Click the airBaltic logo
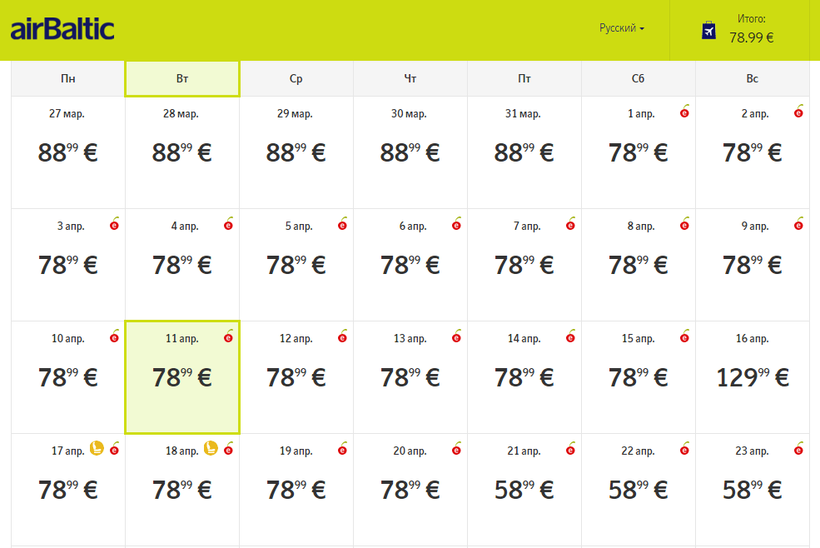The height and width of the screenshot is (548, 820). (x=62, y=29)
